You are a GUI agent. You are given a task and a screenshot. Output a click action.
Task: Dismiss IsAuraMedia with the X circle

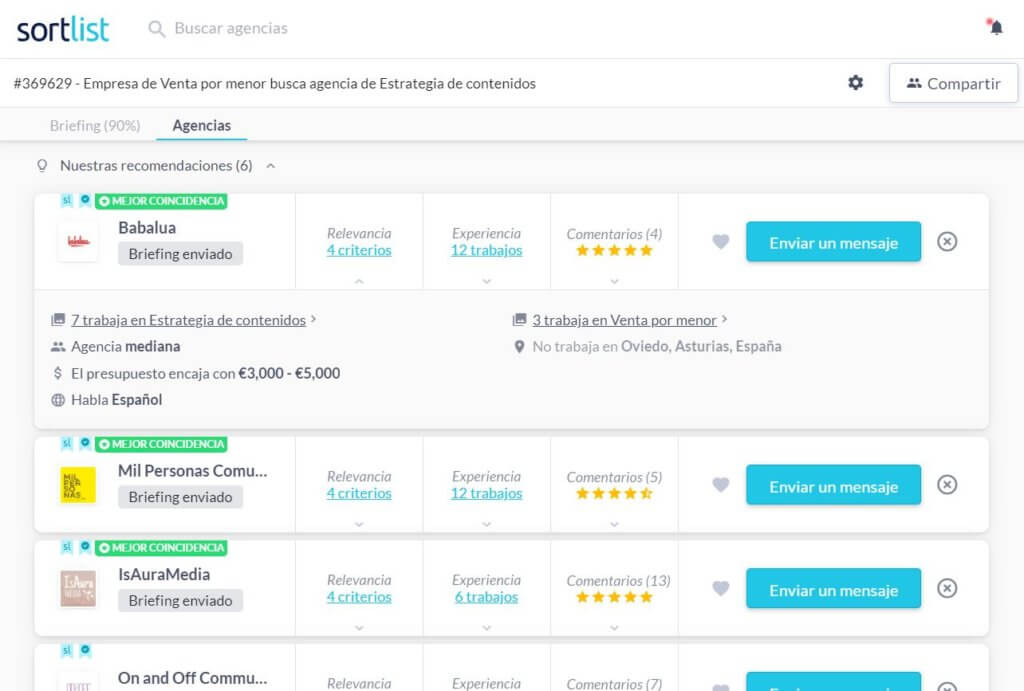pyautogui.click(x=947, y=588)
